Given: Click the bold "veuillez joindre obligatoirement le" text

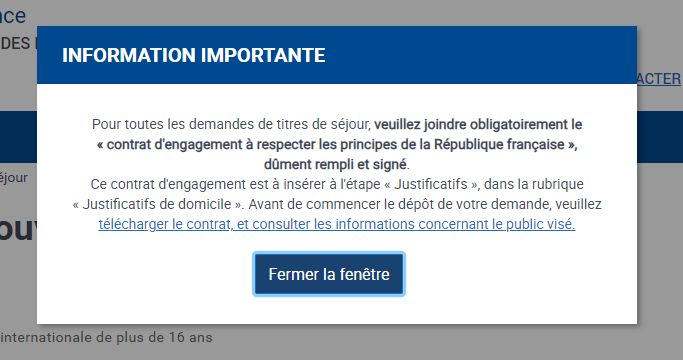Looking at the screenshot, I should coord(478,125).
